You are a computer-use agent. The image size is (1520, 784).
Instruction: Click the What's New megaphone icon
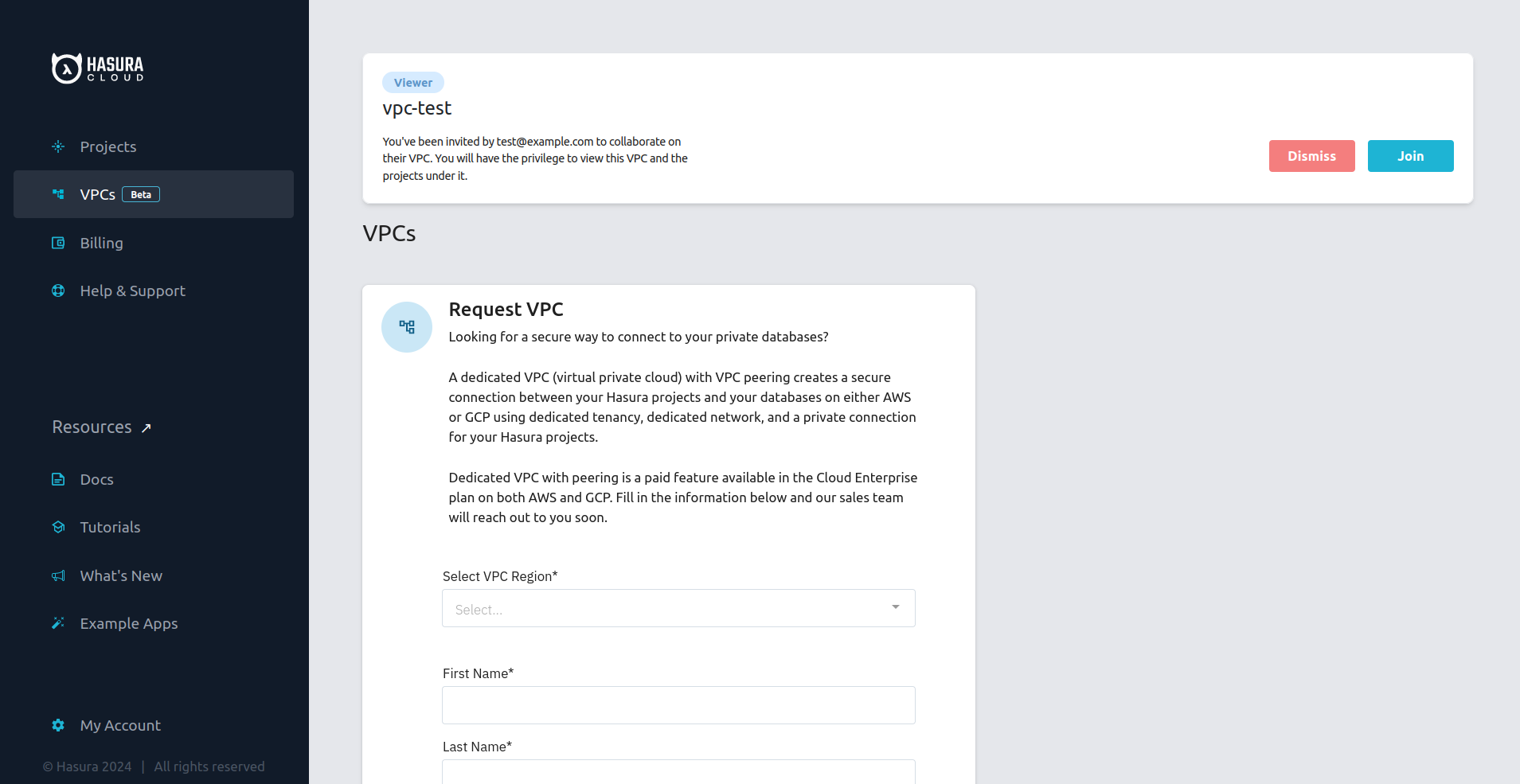[58, 575]
